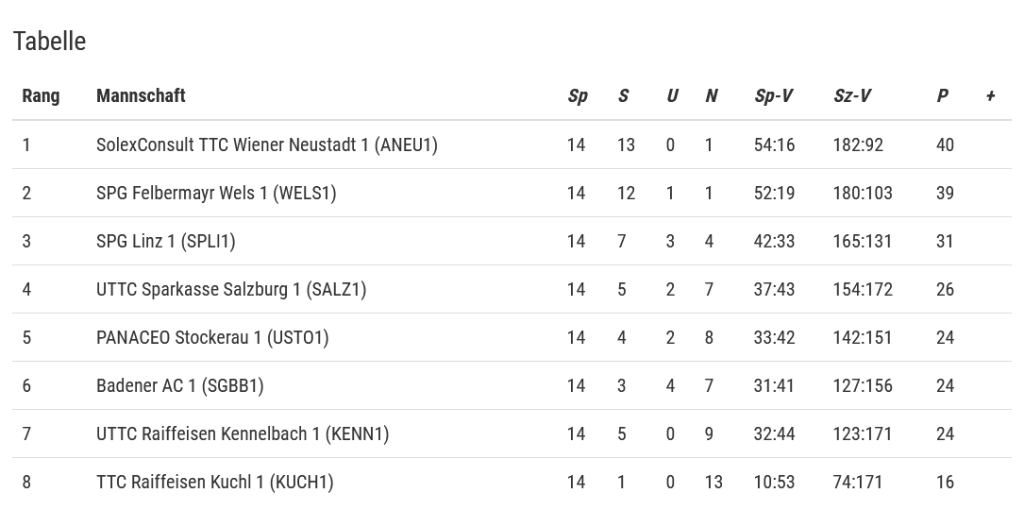Select UTTC Raiffeisen Kennelbach 1 team
Image resolution: width=1024 pixels, height=527 pixels.
pyautogui.click(x=242, y=433)
